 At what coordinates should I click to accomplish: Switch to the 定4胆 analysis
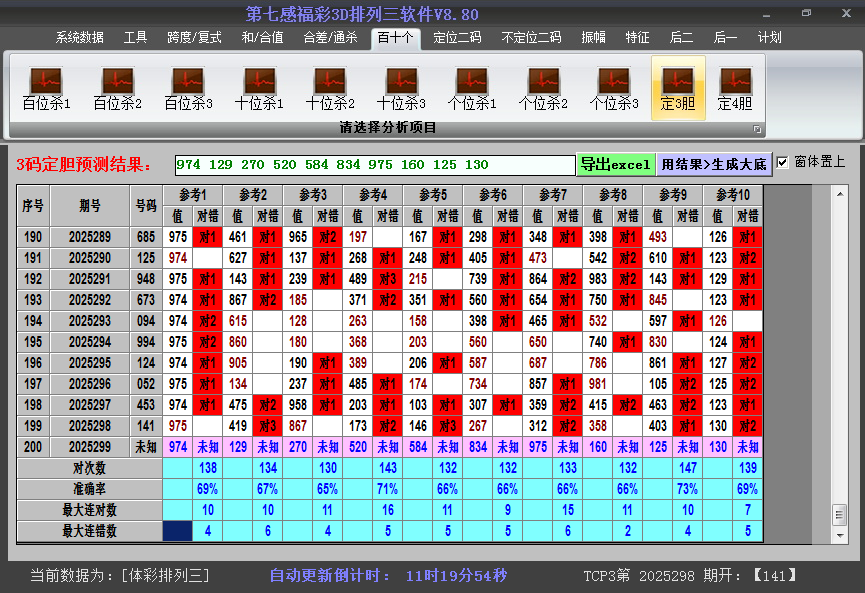(x=737, y=83)
